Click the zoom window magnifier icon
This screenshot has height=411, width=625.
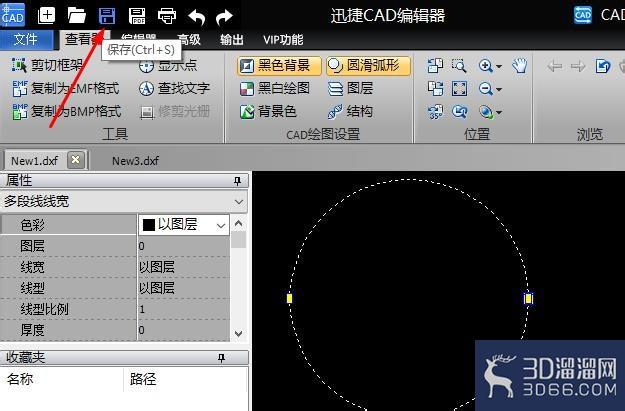pos(459,65)
